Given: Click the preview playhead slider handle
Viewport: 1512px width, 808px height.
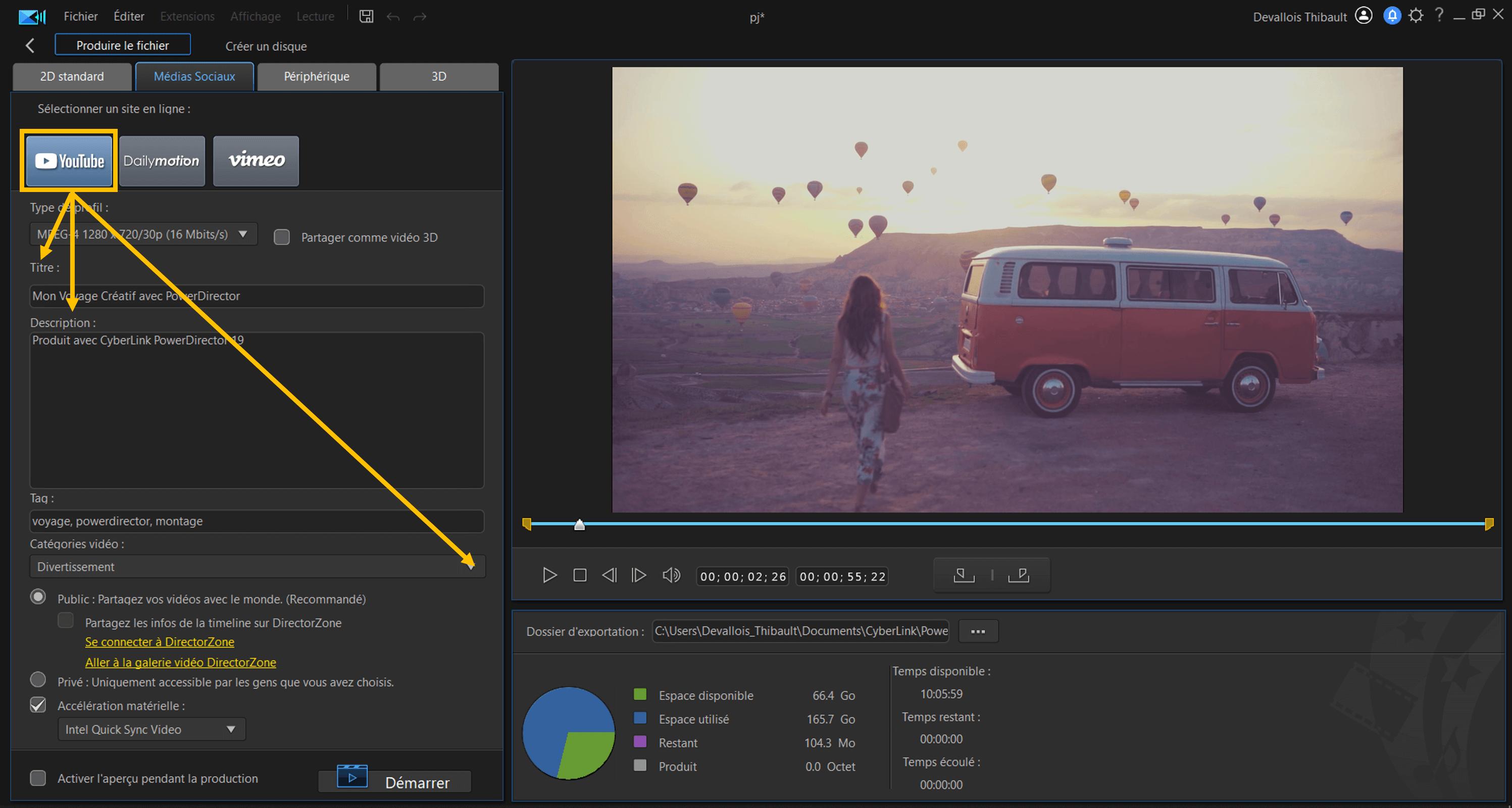Looking at the screenshot, I should [579, 525].
